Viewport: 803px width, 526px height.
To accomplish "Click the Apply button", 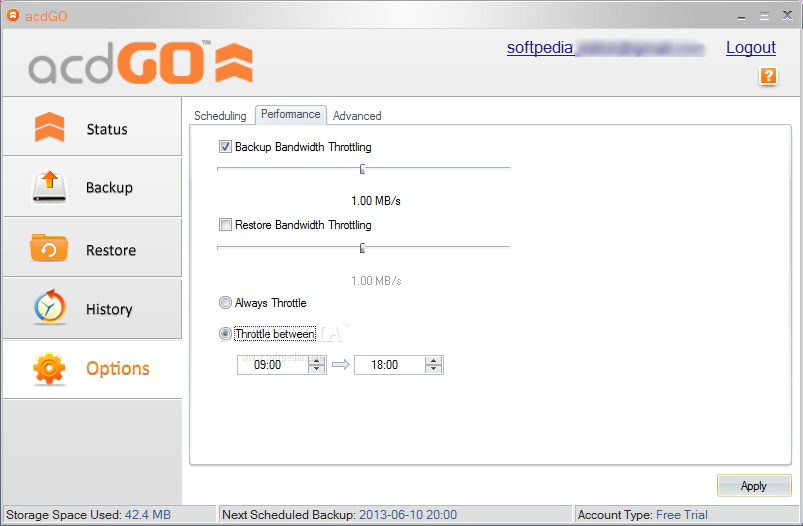I will 754,486.
